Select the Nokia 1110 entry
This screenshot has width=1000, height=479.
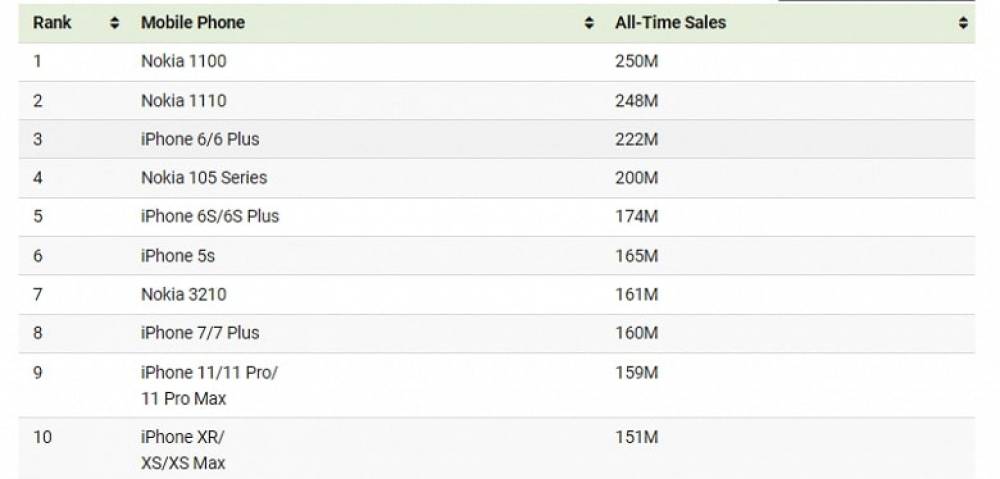coord(184,101)
